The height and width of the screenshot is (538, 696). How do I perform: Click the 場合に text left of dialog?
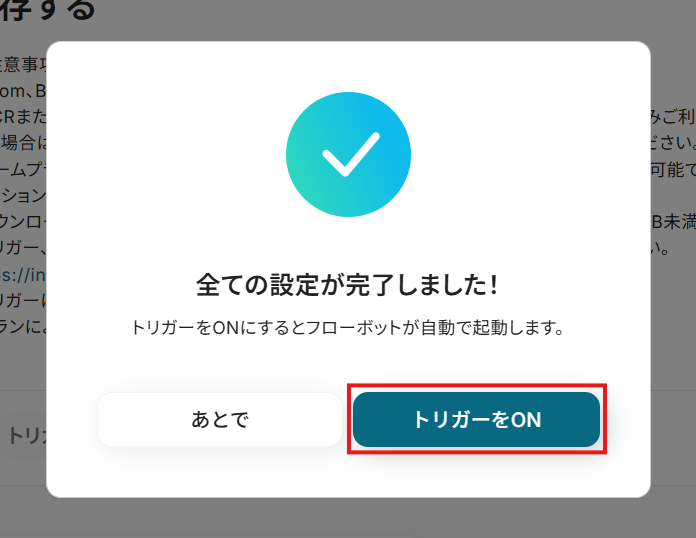[x=24, y=142]
